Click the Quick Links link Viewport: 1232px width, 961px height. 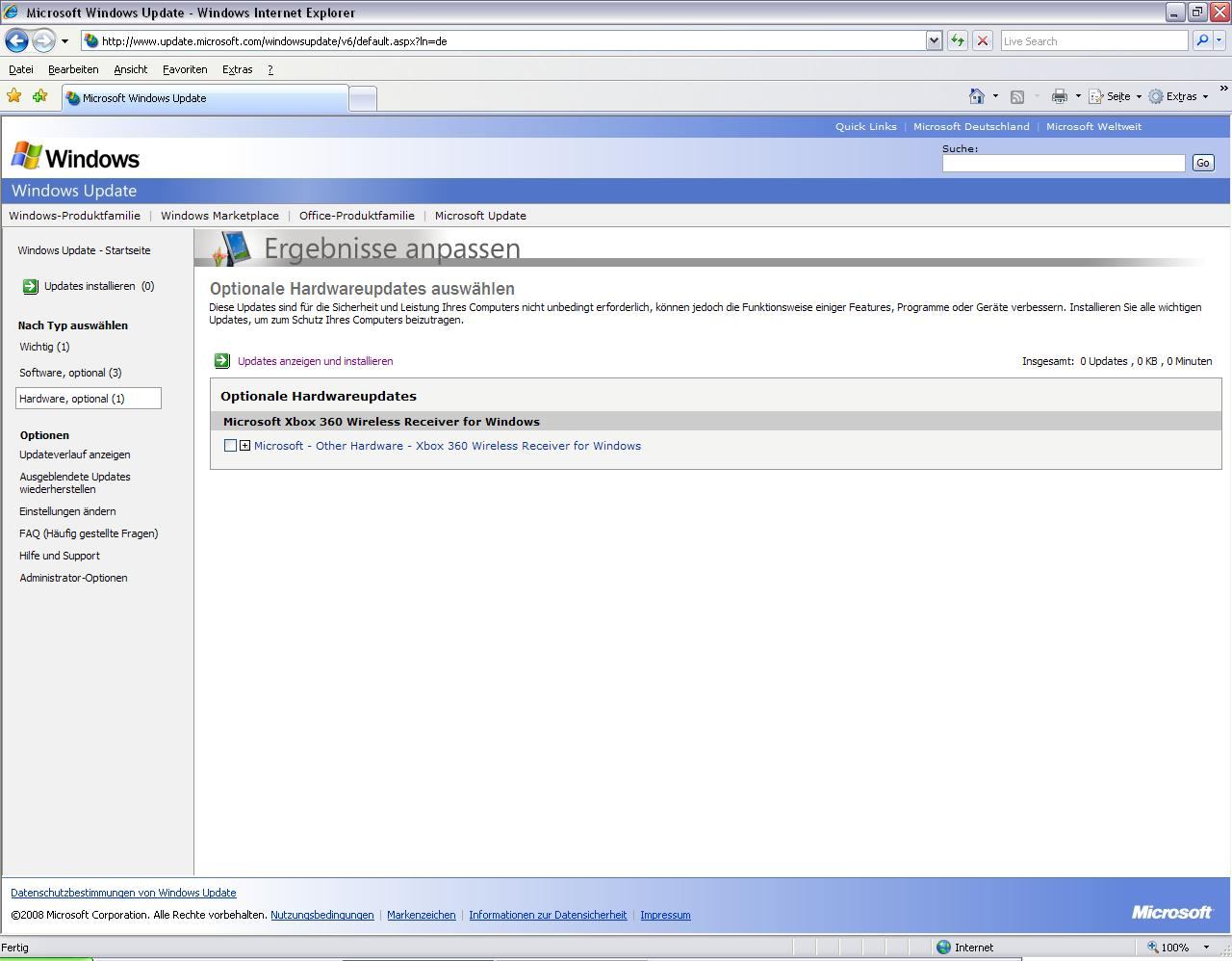[865, 126]
